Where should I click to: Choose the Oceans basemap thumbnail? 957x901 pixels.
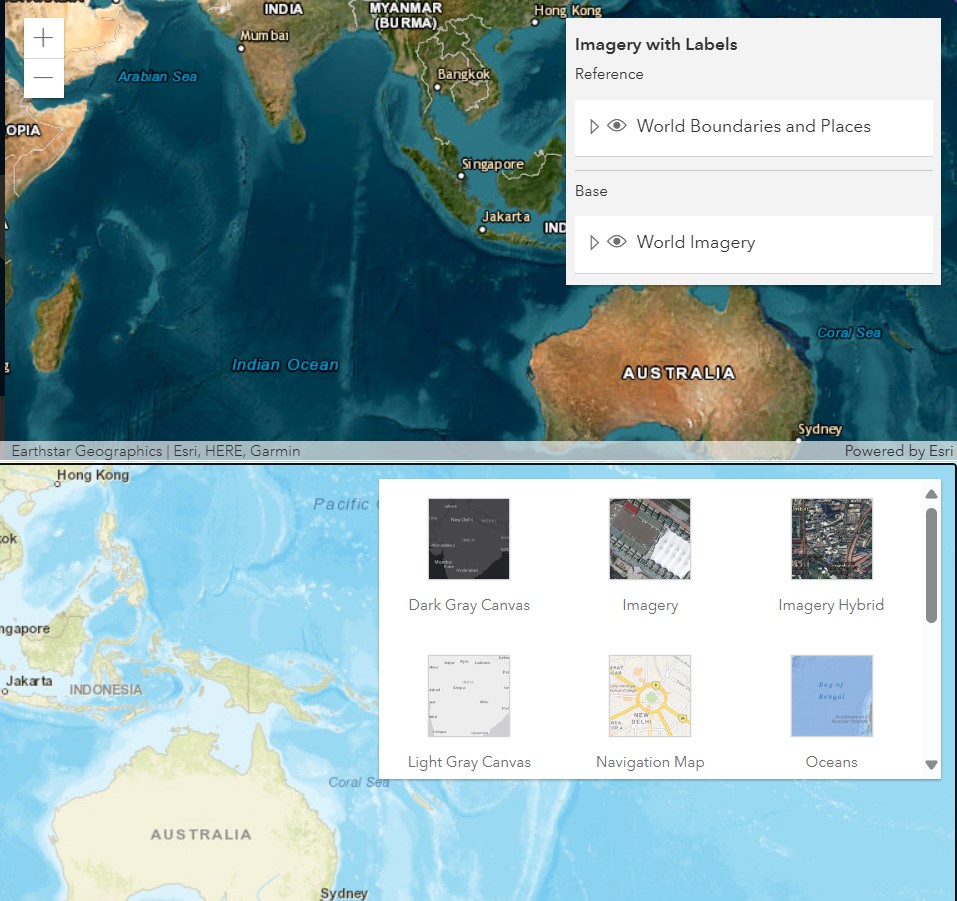[x=831, y=696]
